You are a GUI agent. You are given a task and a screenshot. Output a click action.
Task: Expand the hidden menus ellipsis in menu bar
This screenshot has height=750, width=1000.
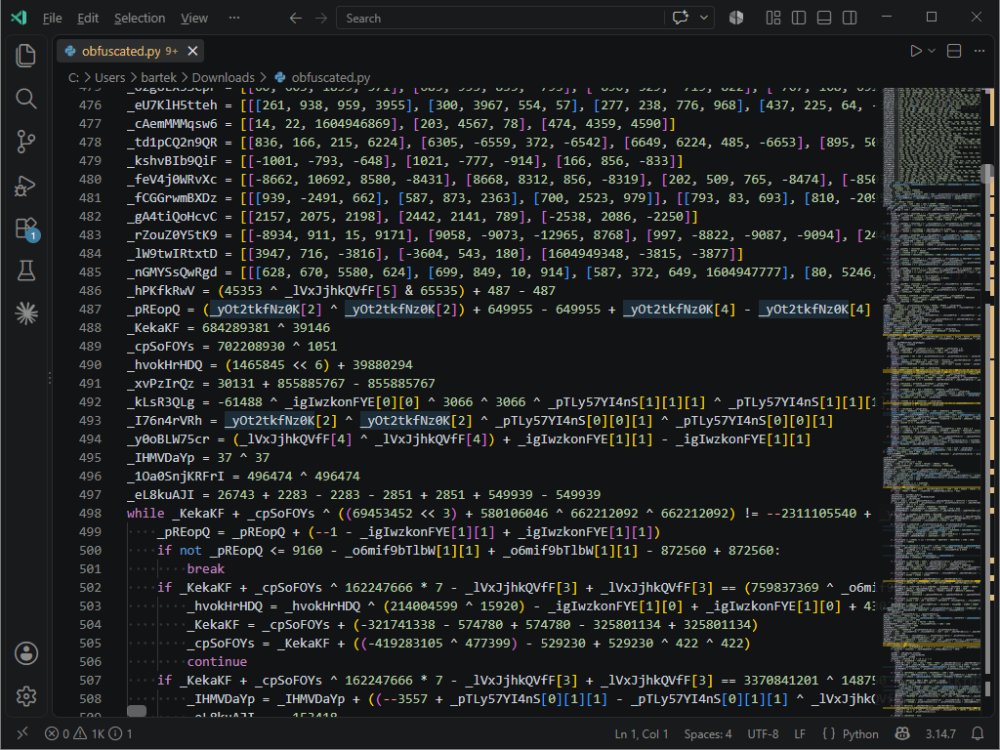[234, 18]
